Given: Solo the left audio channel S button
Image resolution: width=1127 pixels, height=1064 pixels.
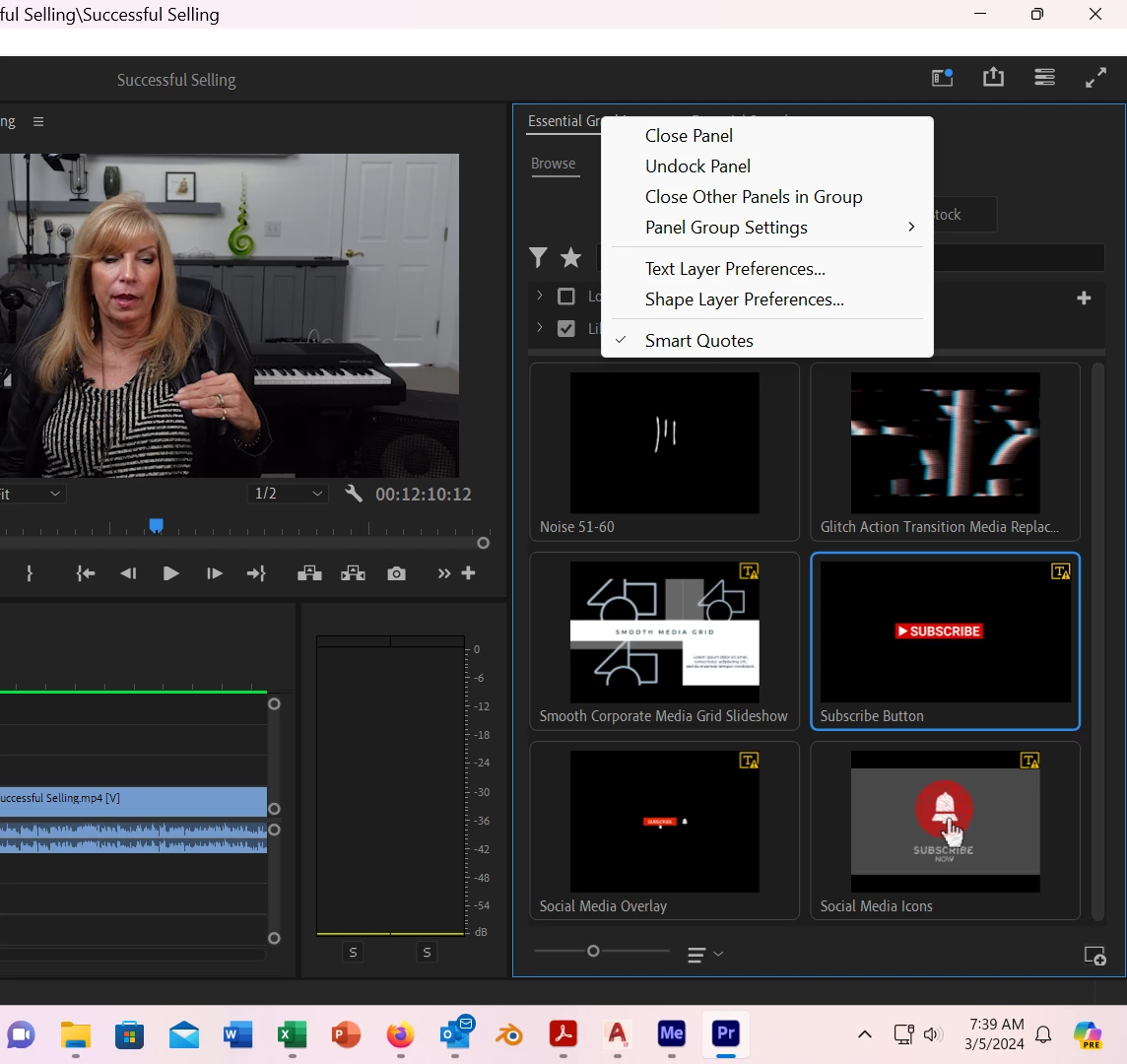Looking at the screenshot, I should 353,952.
